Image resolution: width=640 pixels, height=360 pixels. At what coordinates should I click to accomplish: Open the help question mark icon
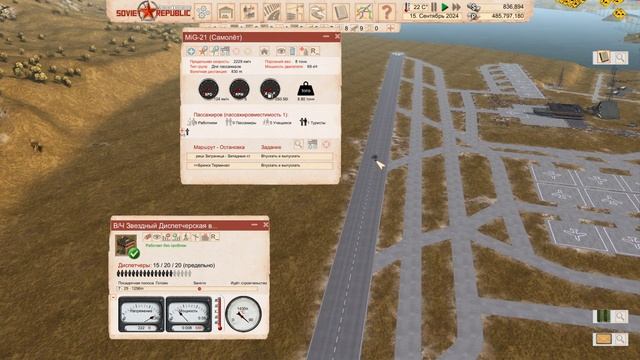[386, 12]
